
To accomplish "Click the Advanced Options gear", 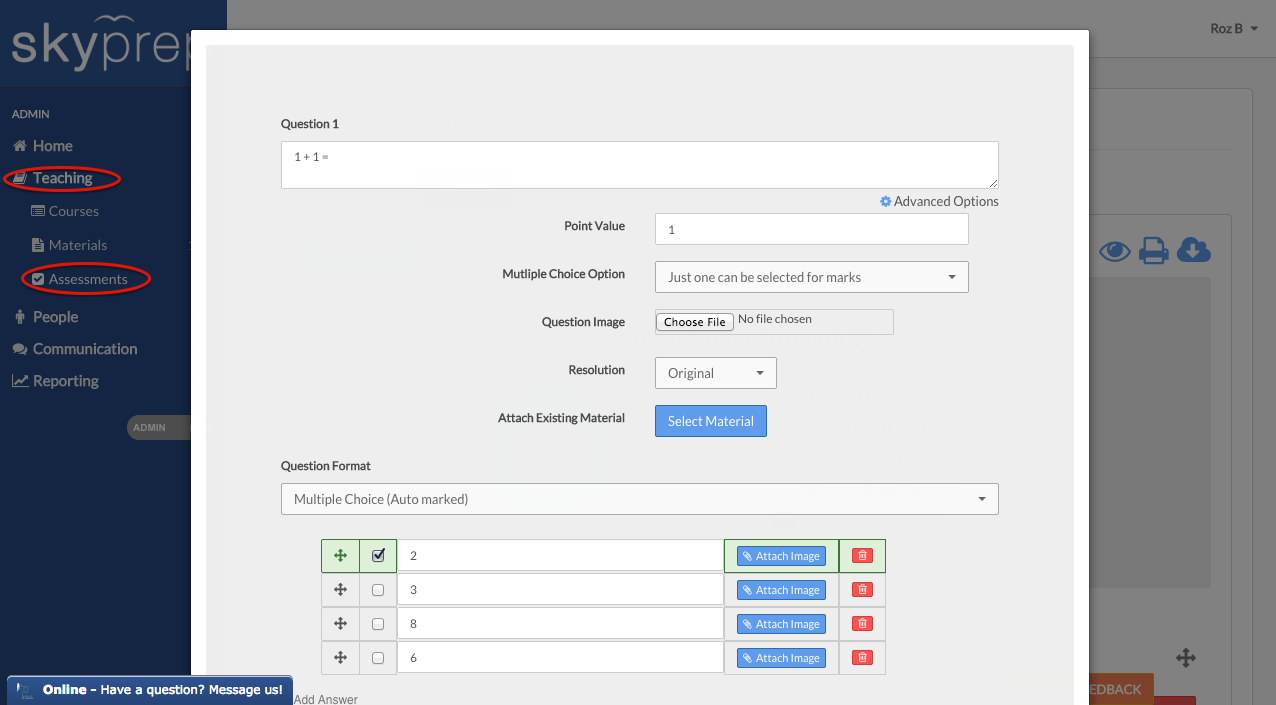I will 885,201.
